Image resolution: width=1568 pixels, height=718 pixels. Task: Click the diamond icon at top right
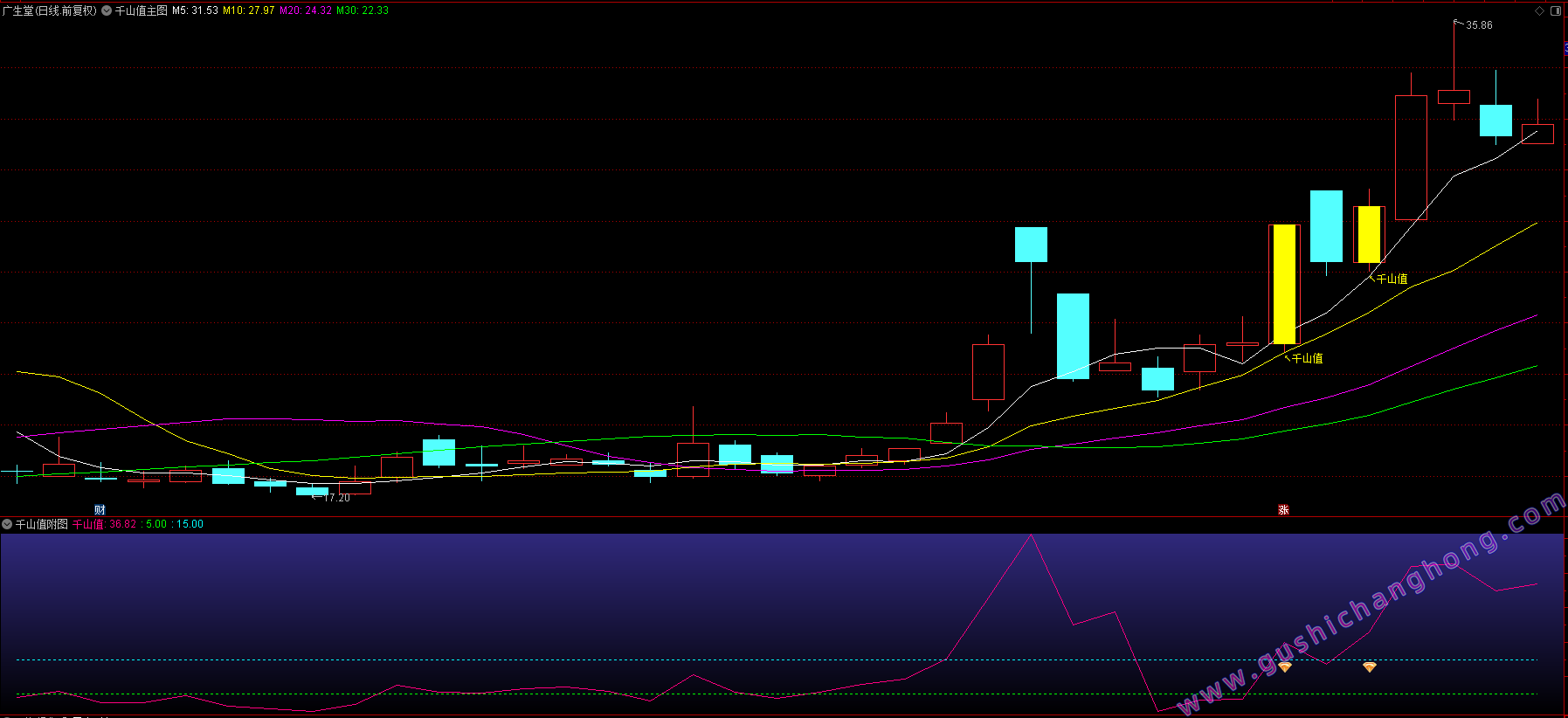1539,10
